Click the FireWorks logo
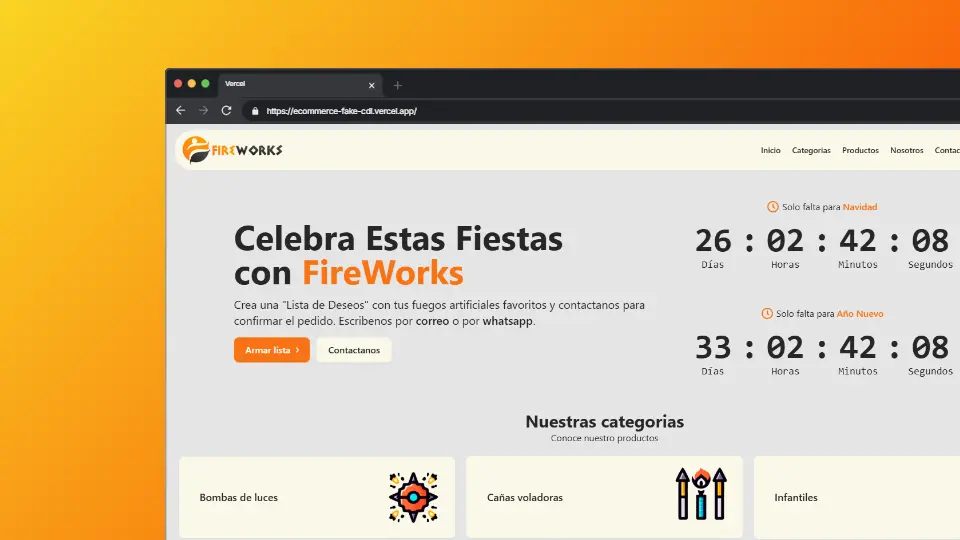960x540 pixels. click(x=233, y=150)
